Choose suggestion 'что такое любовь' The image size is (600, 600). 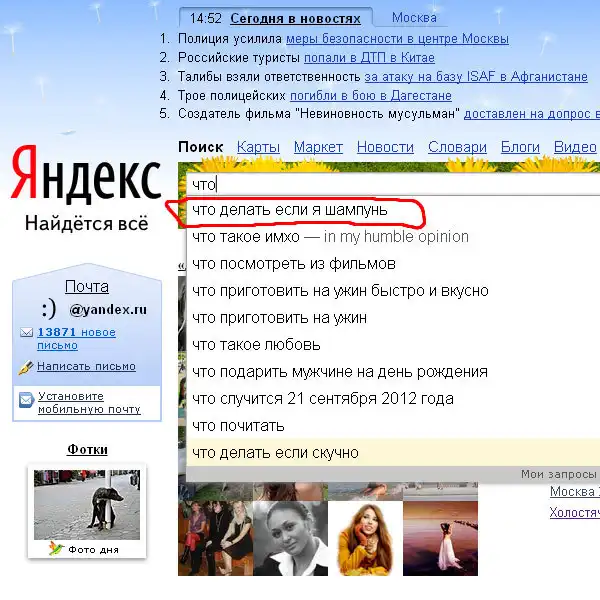pos(256,345)
